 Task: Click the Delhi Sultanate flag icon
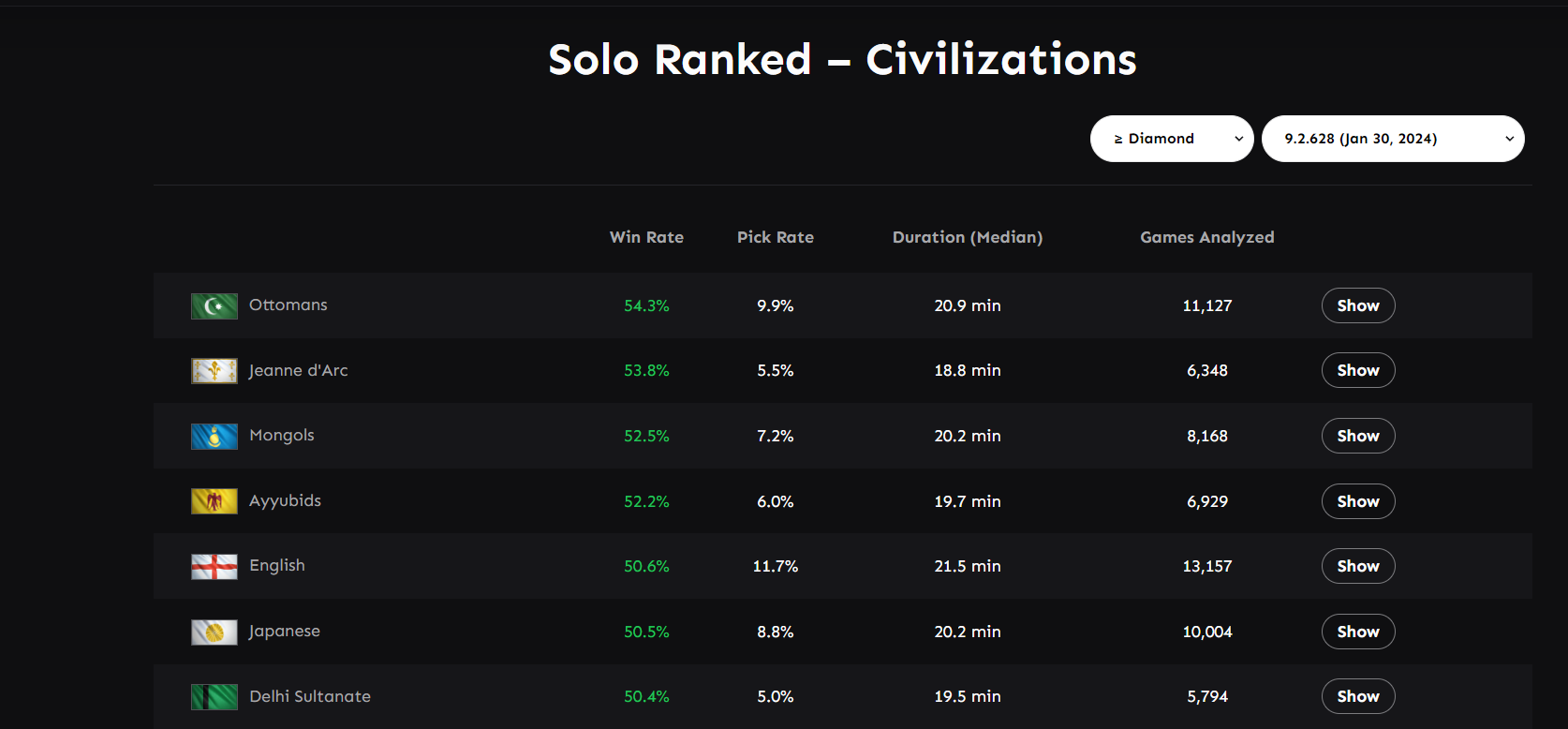214,697
